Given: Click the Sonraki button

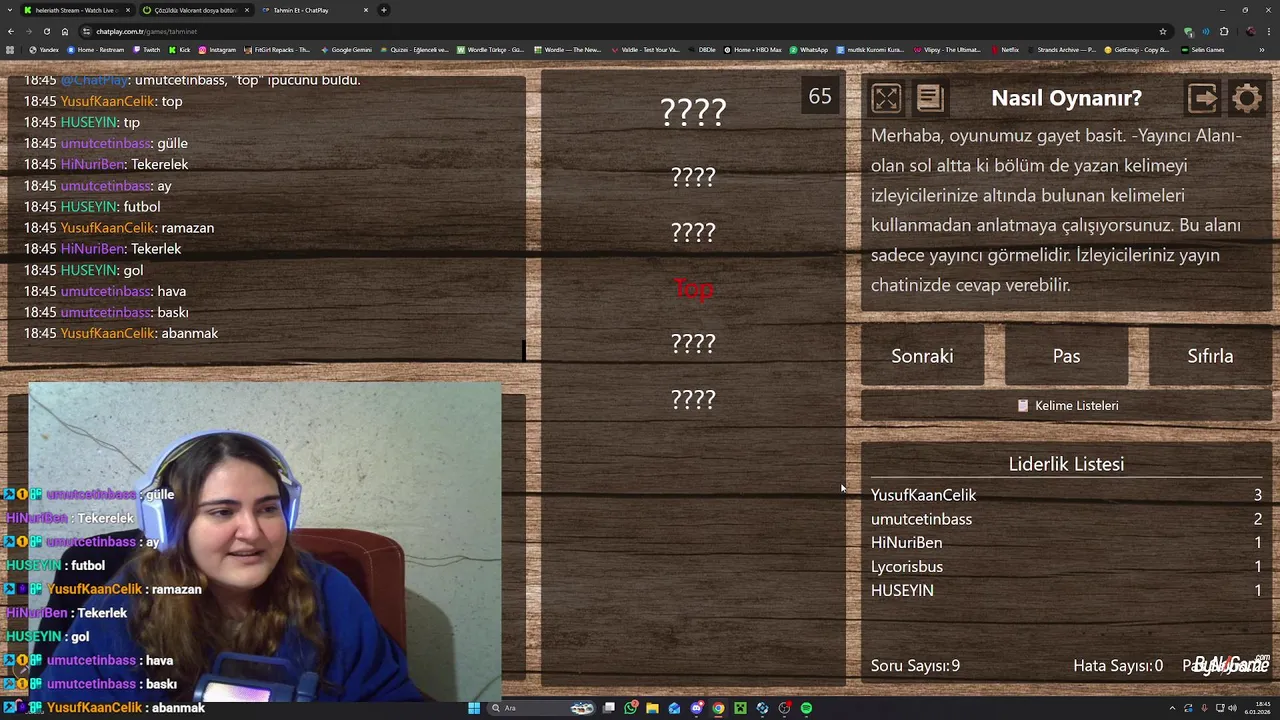Looking at the screenshot, I should point(922,356).
